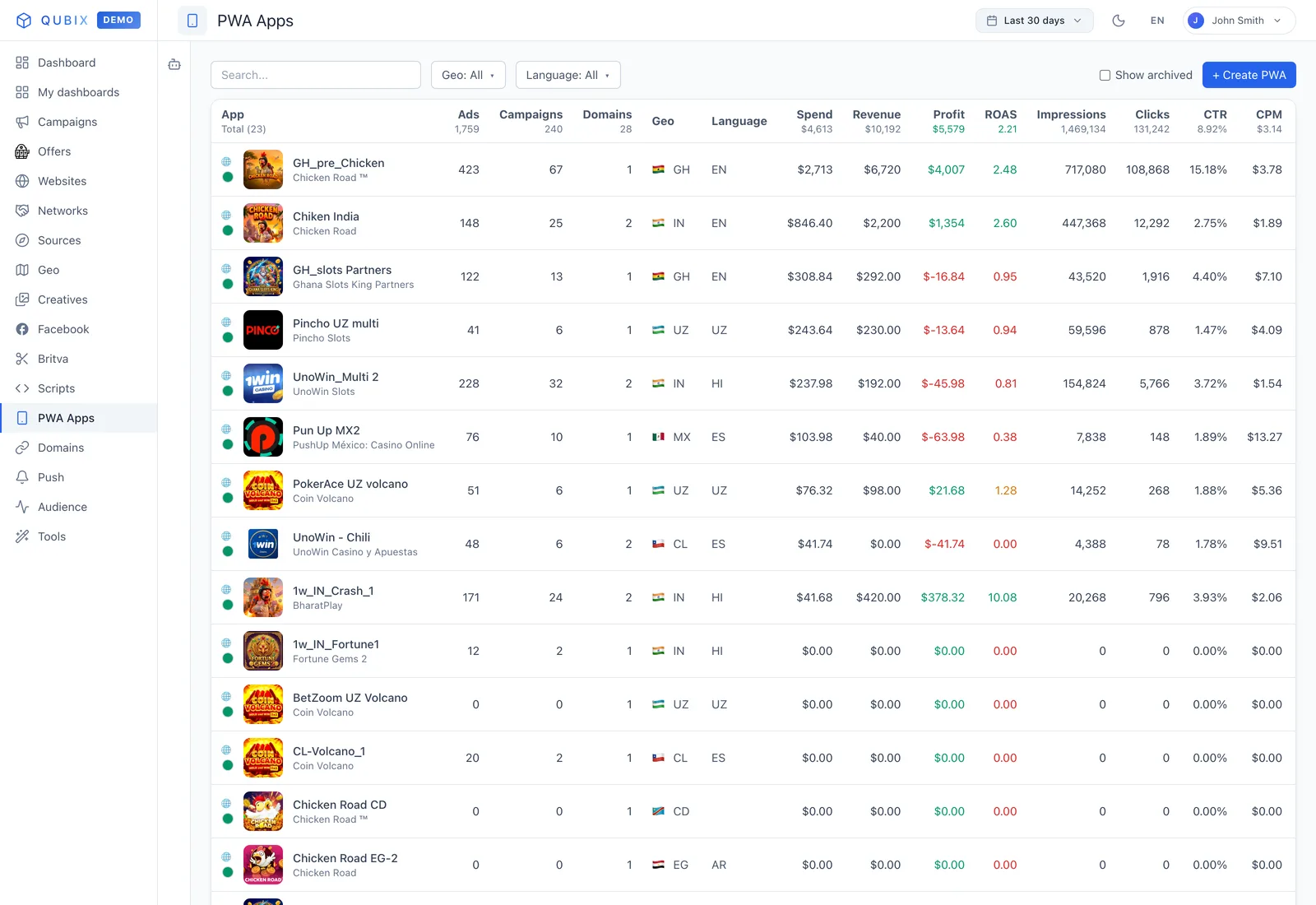
Task: Toggle dark mode moon icon
Action: tap(1119, 21)
